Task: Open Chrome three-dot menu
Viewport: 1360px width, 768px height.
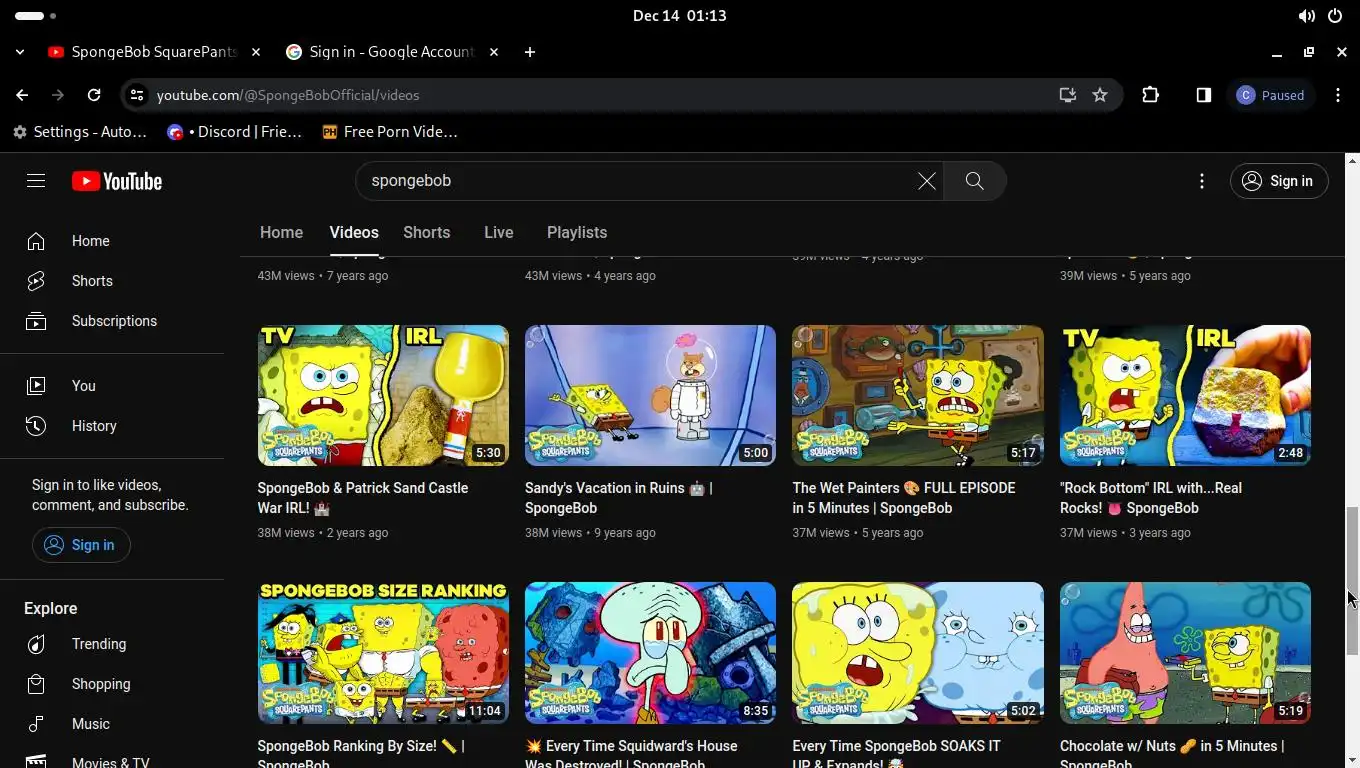Action: click(x=1338, y=95)
